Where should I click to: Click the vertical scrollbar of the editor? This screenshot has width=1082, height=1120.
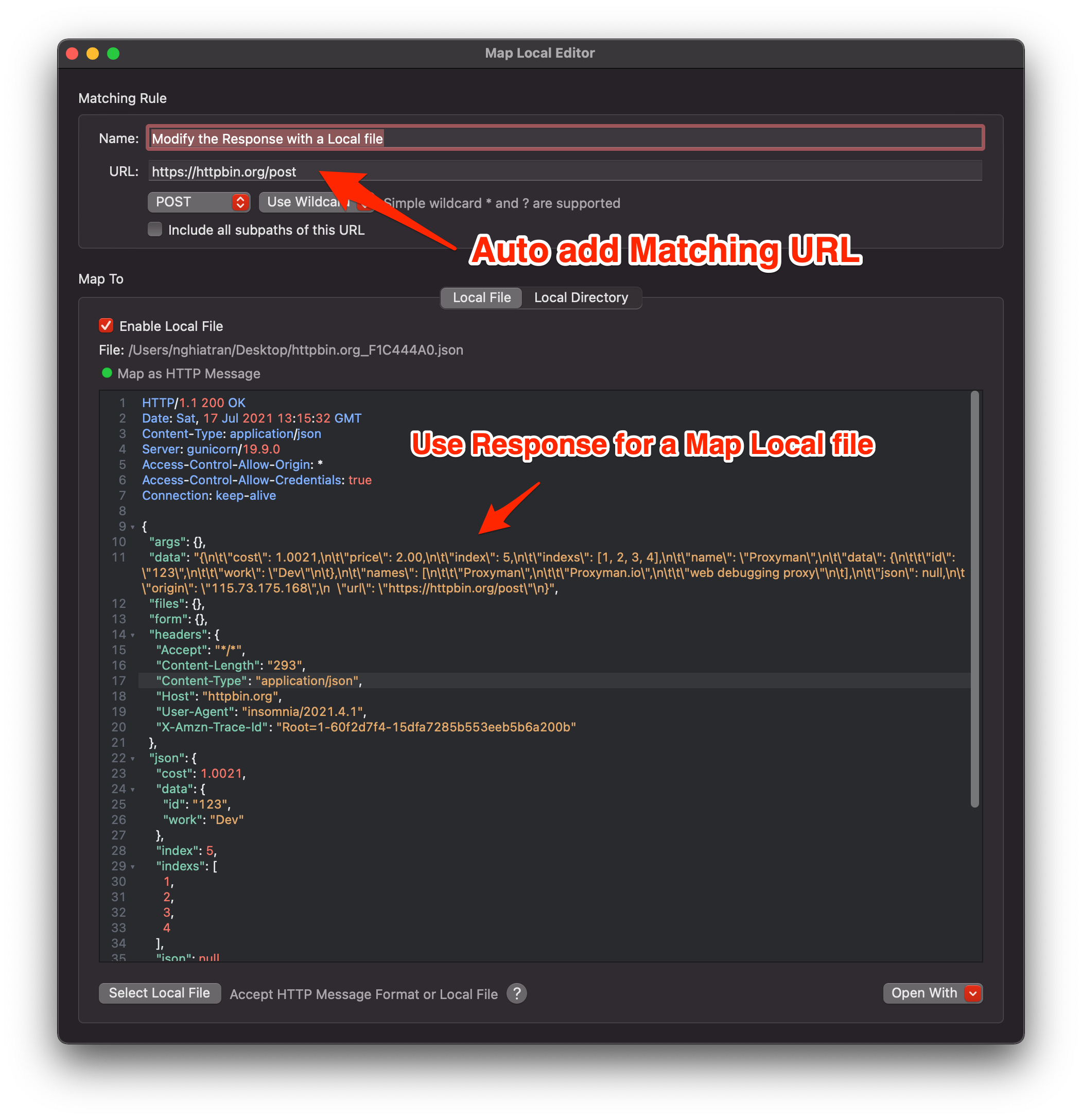pos(974,599)
